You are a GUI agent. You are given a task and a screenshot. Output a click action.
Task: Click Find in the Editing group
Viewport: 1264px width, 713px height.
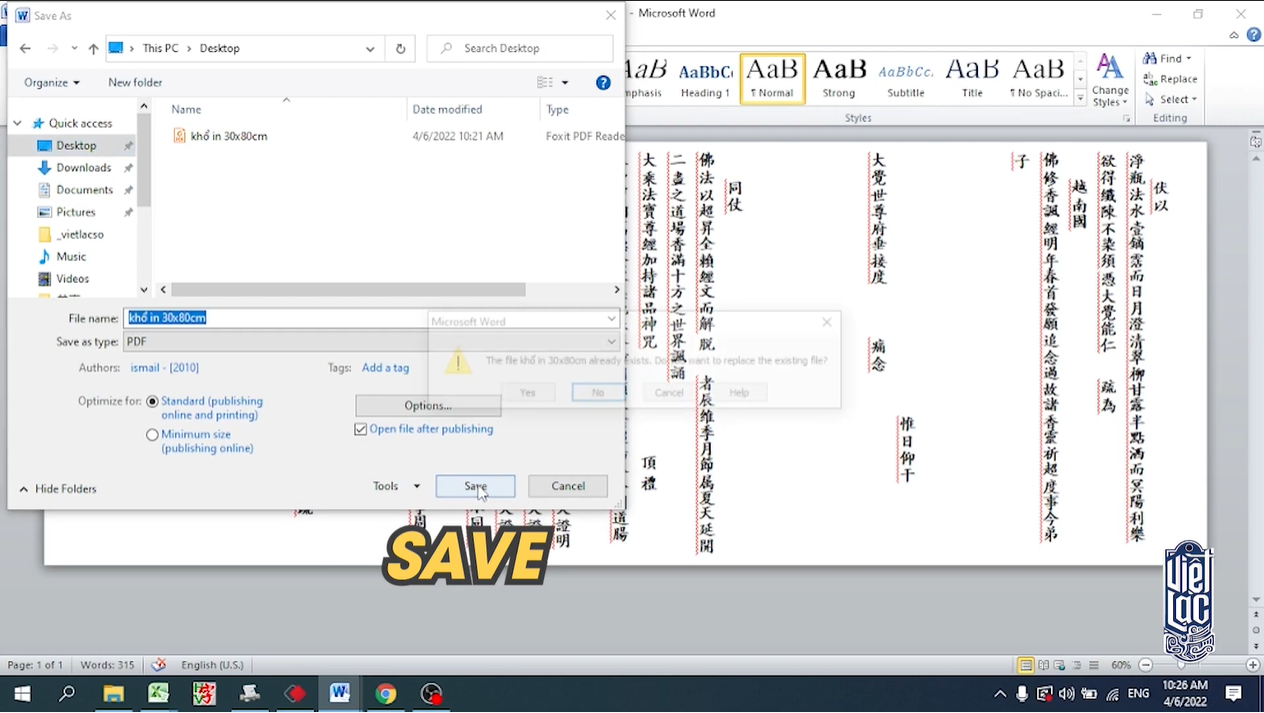click(x=1167, y=58)
